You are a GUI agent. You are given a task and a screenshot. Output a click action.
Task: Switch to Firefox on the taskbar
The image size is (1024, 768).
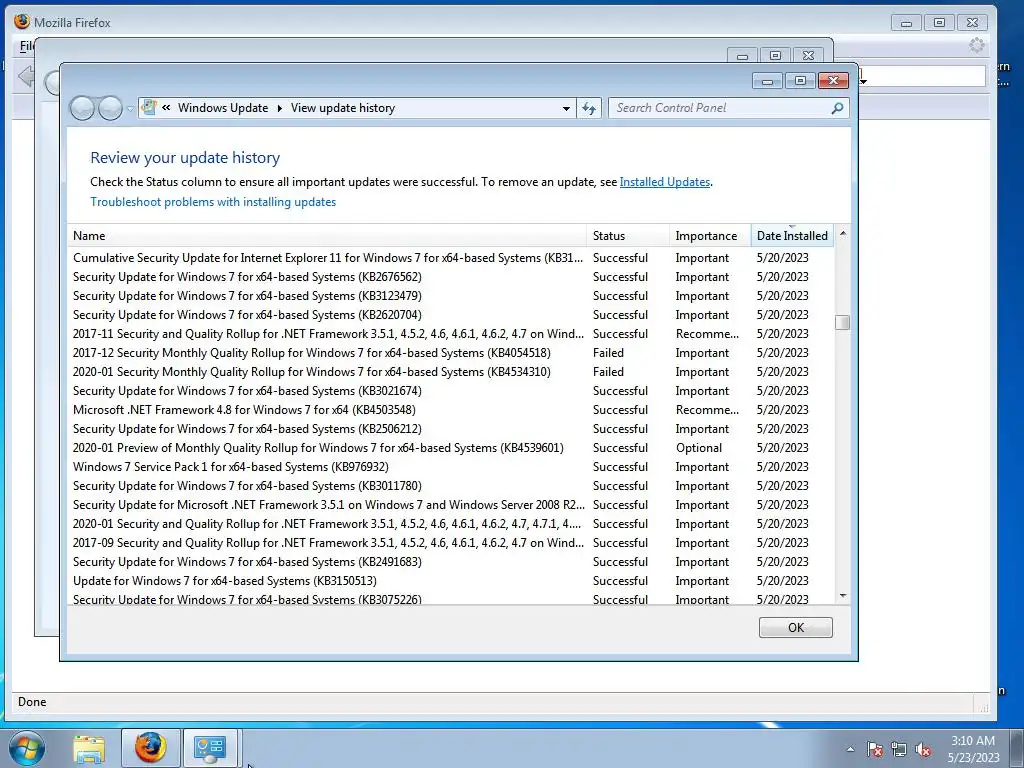point(150,748)
